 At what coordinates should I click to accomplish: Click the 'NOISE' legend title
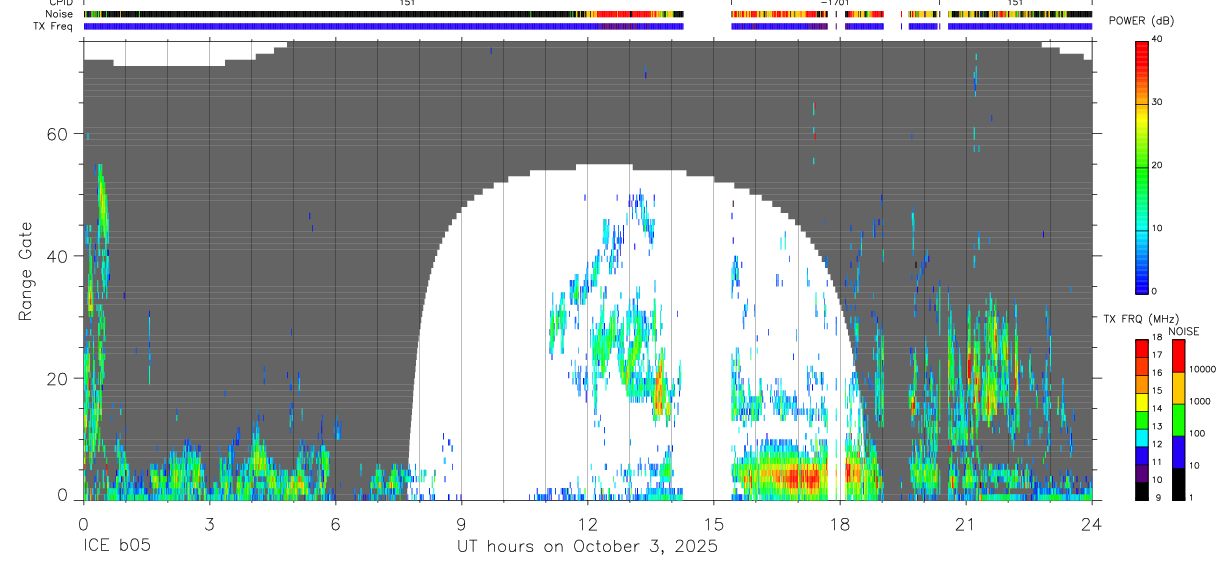[x=1184, y=331]
